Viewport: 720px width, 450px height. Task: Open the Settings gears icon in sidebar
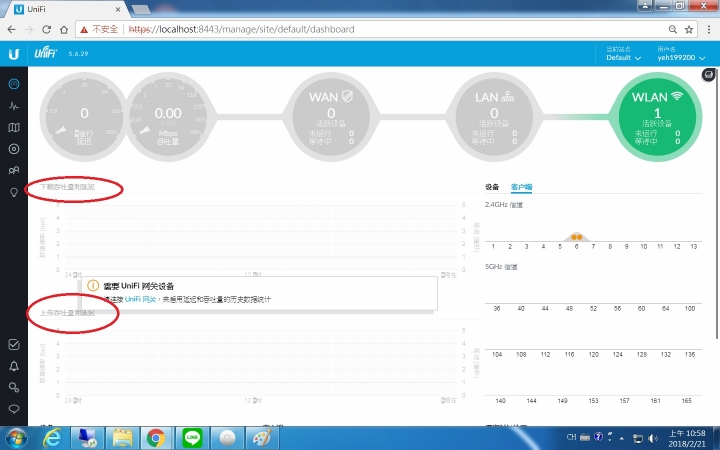14,387
